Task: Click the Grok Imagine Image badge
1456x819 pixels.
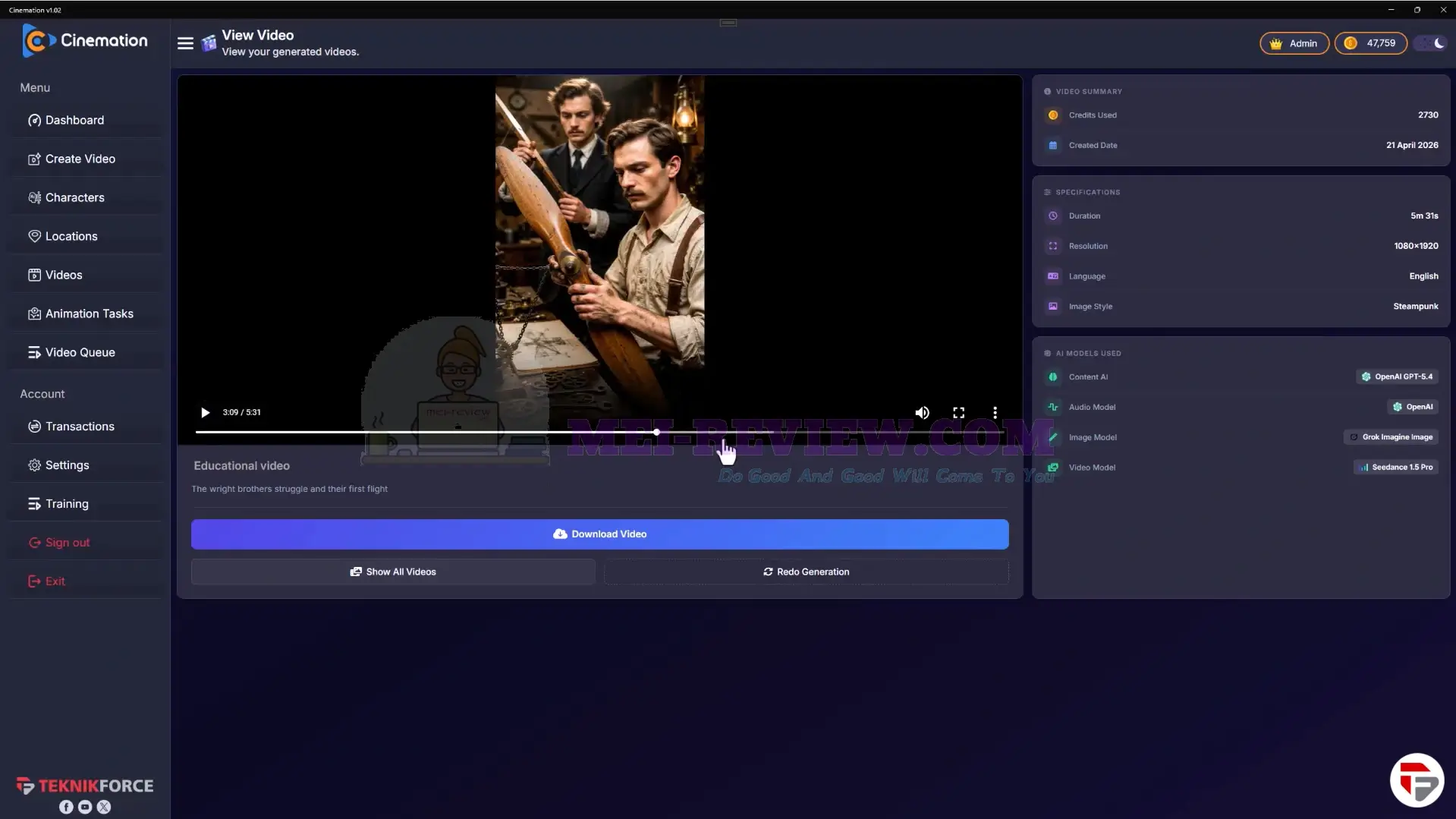Action: pos(1391,437)
